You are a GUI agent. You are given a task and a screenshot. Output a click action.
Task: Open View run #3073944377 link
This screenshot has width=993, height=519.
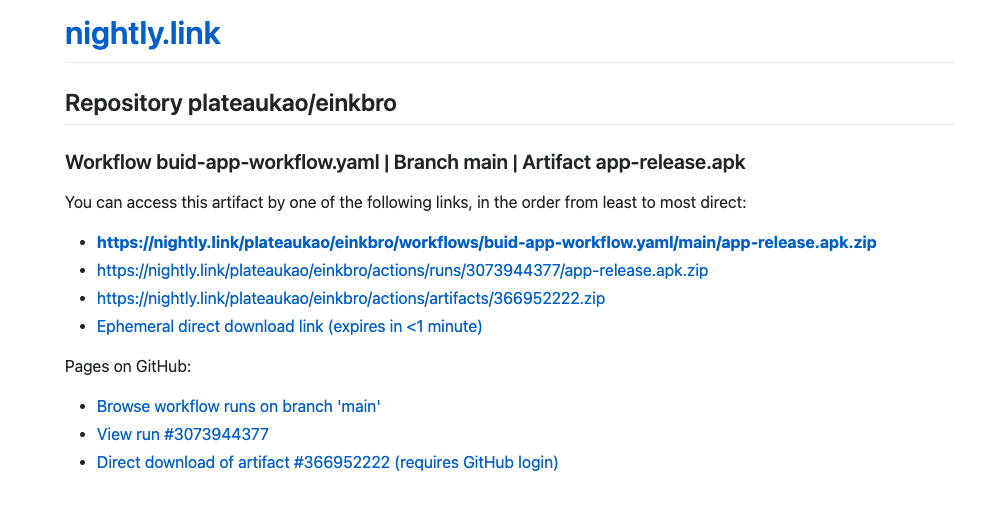click(182, 434)
